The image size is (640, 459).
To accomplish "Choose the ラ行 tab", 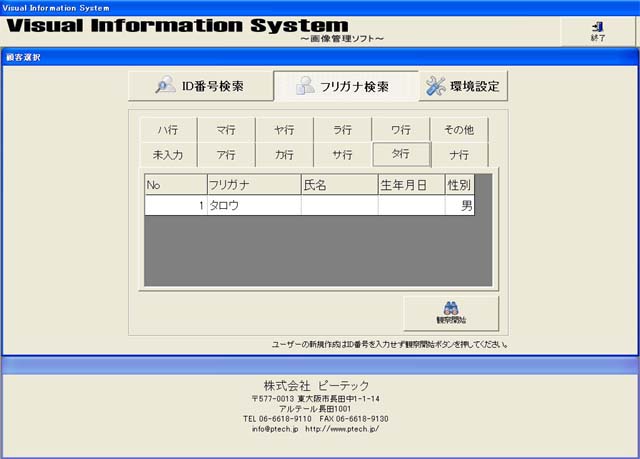I will pos(342,130).
